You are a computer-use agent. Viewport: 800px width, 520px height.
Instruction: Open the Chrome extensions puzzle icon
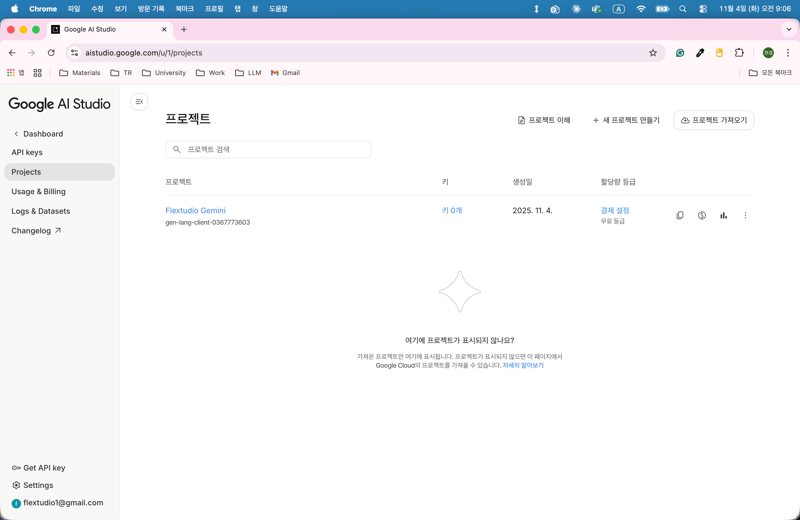point(739,53)
